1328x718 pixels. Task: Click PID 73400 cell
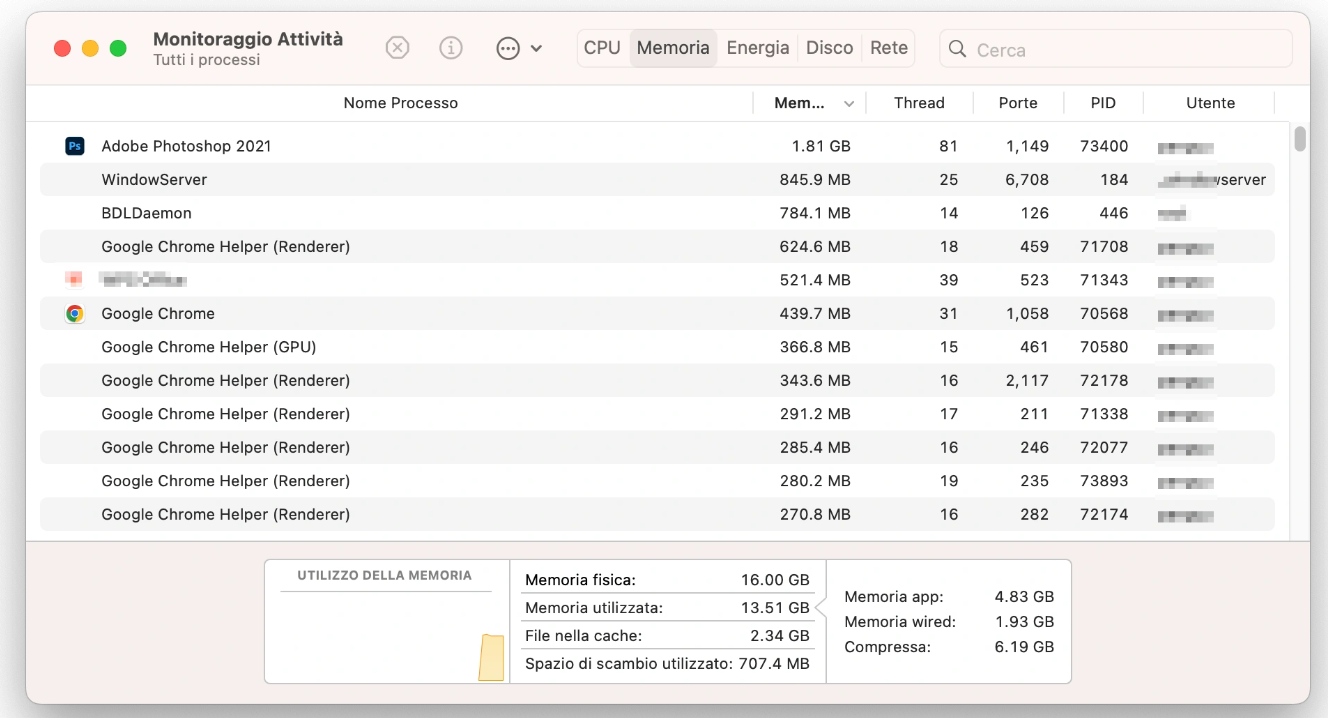click(1104, 146)
